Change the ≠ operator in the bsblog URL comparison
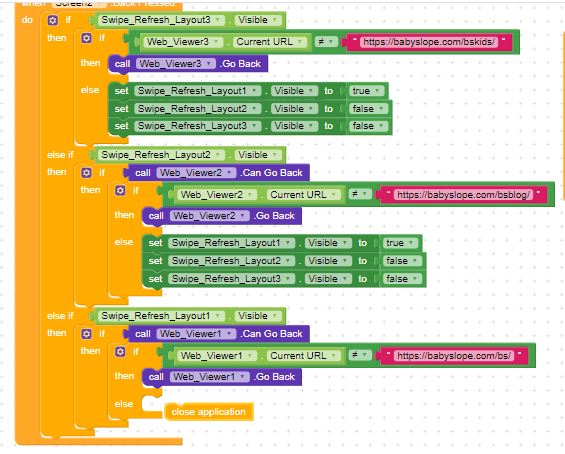The height and width of the screenshot is (454, 565). point(360,195)
